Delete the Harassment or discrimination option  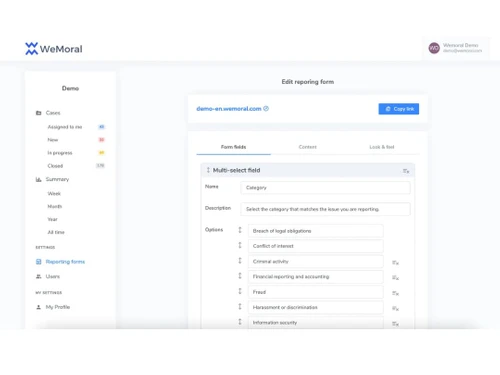pos(395,308)
